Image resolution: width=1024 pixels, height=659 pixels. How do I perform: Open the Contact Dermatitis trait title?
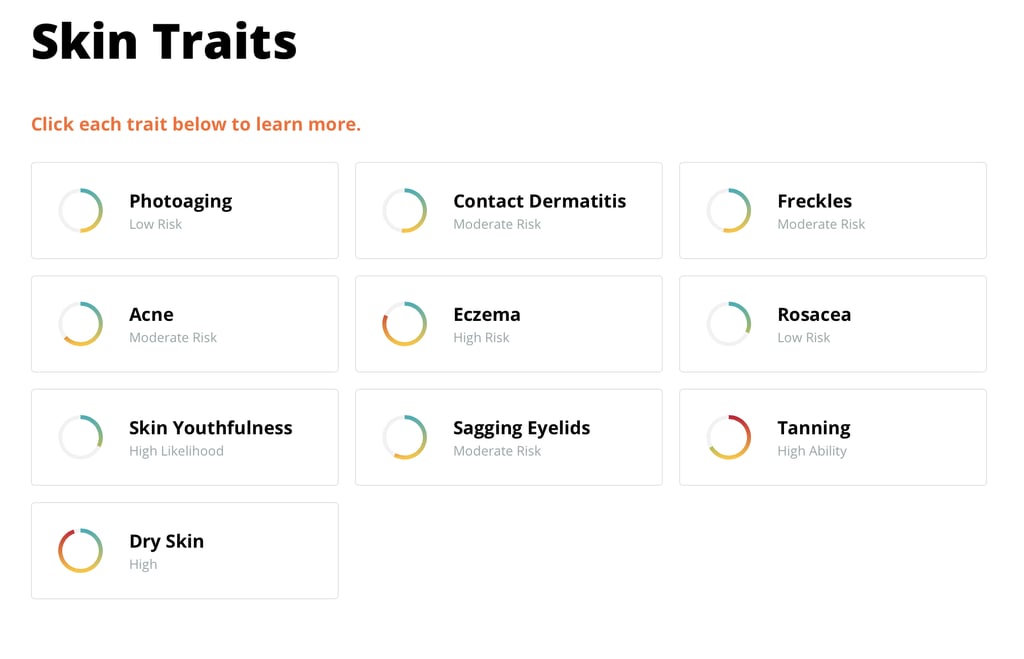[x=539, y=201]
